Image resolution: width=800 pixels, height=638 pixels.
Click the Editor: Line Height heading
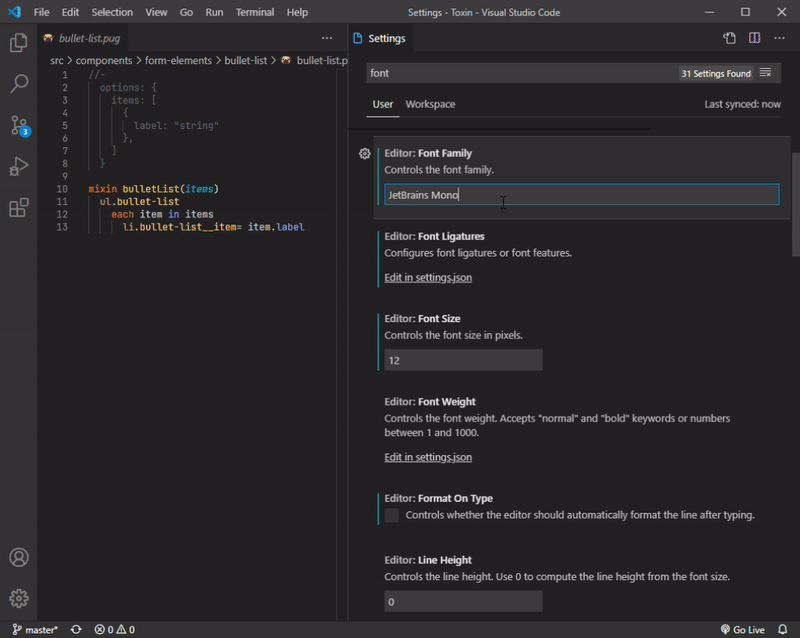coord(428,560)
